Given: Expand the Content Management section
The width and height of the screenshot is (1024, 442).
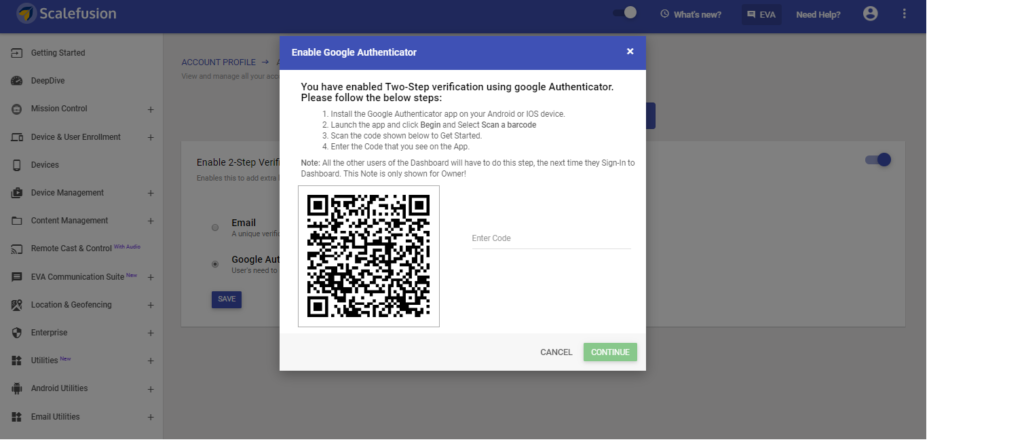Looking at the screenshot, I should point(151,221).
